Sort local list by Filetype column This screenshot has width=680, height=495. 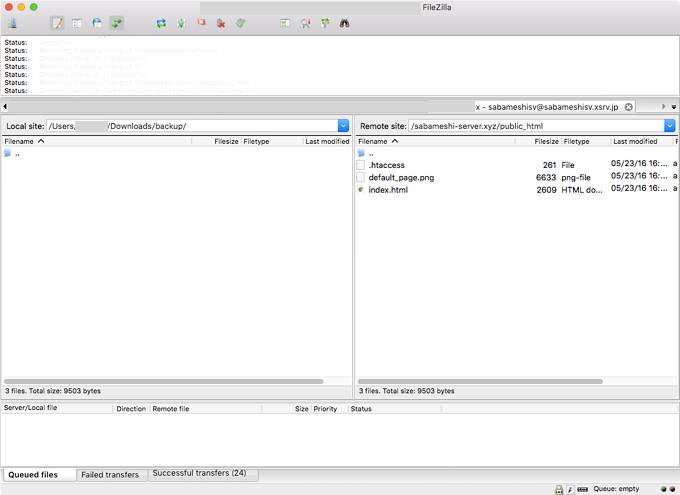pos(271,141)
